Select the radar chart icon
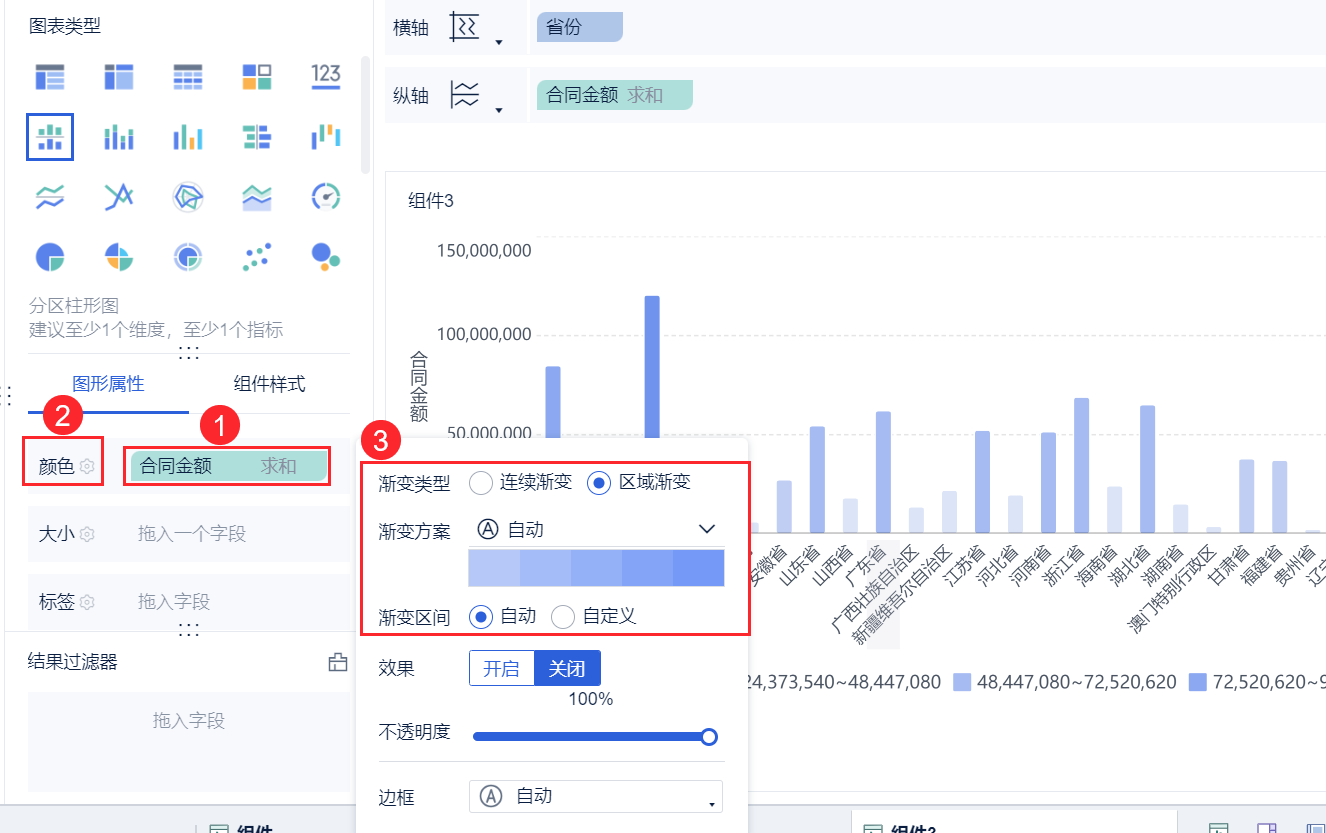This screenshot has height=833, width=1326. tap(188, 197)
